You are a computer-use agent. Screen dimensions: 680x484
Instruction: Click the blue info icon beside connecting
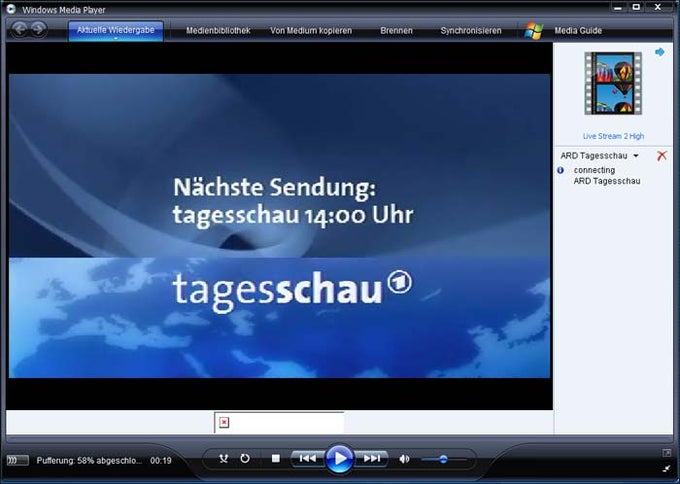pos(560,170)
